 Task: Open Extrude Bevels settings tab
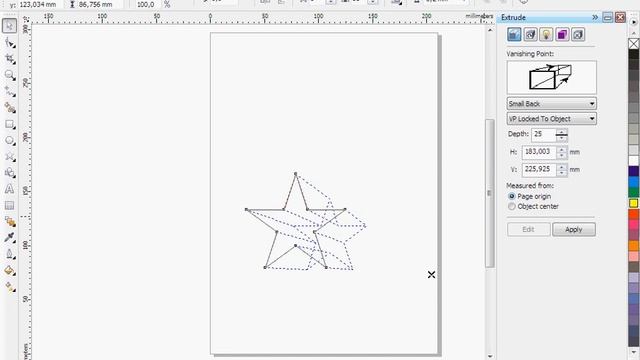pyautogui.click(x=578, y=35)
